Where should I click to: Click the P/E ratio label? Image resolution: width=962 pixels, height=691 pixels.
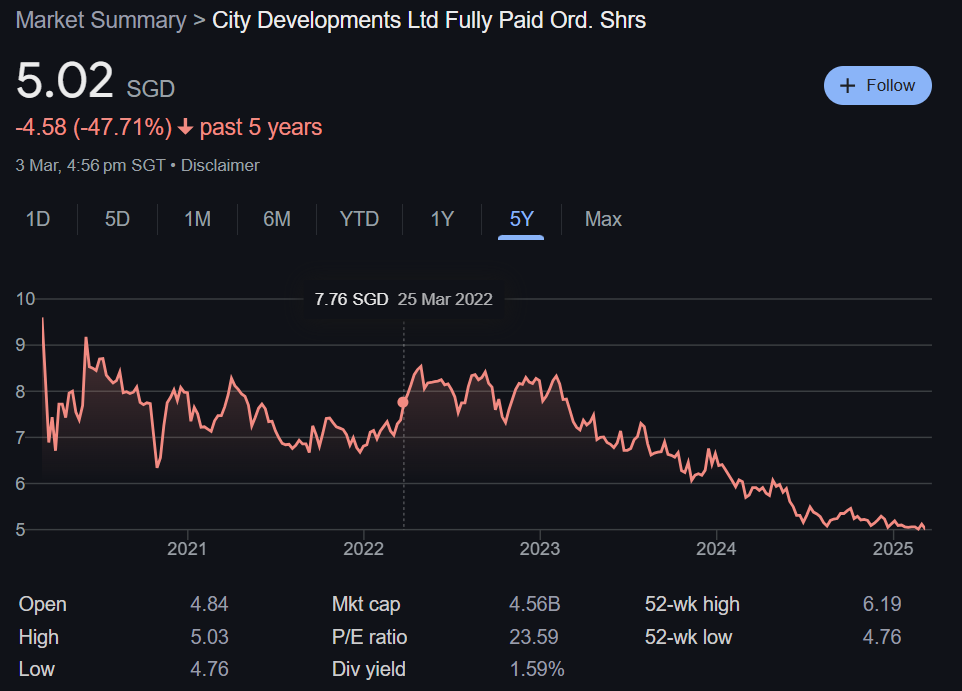369,637
